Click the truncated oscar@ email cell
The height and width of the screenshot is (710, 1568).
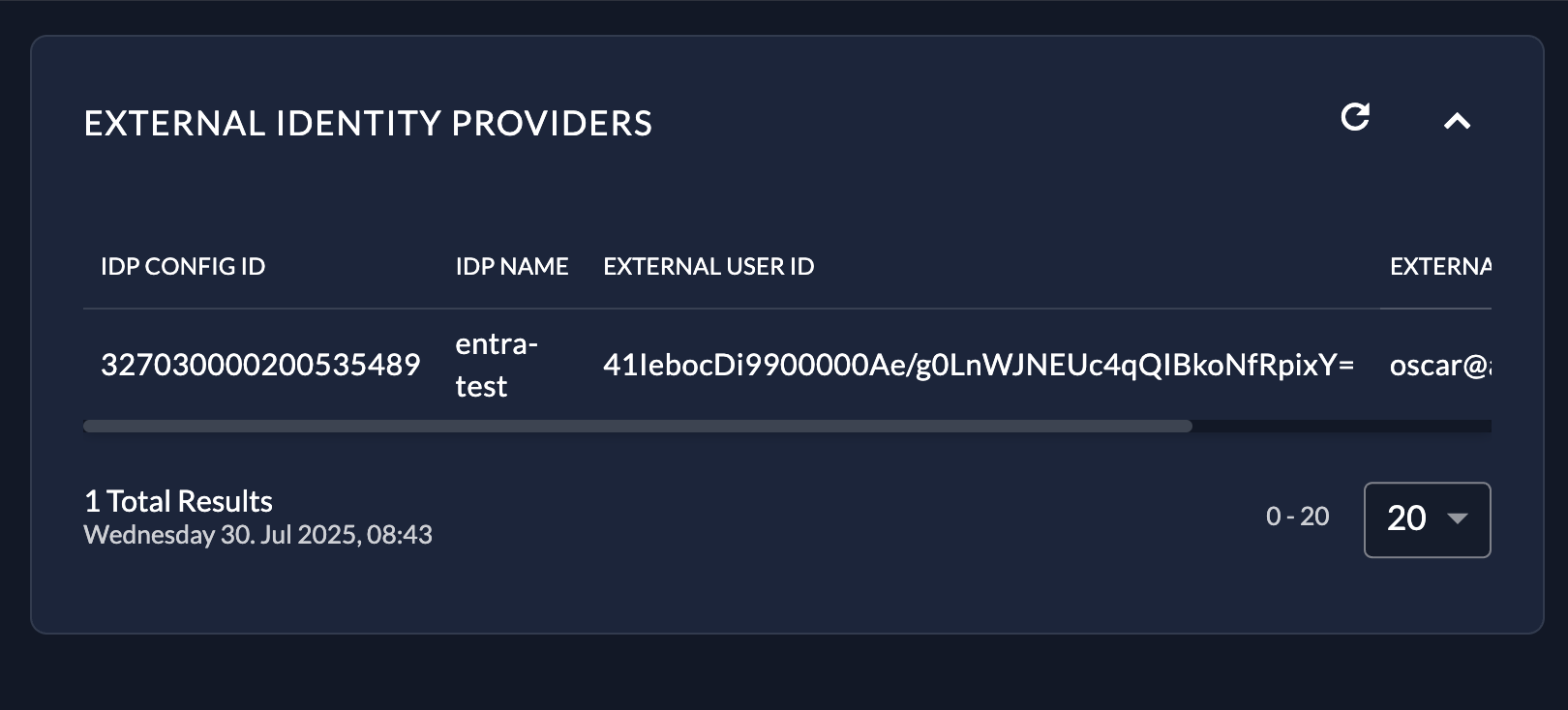point(1440,365)
